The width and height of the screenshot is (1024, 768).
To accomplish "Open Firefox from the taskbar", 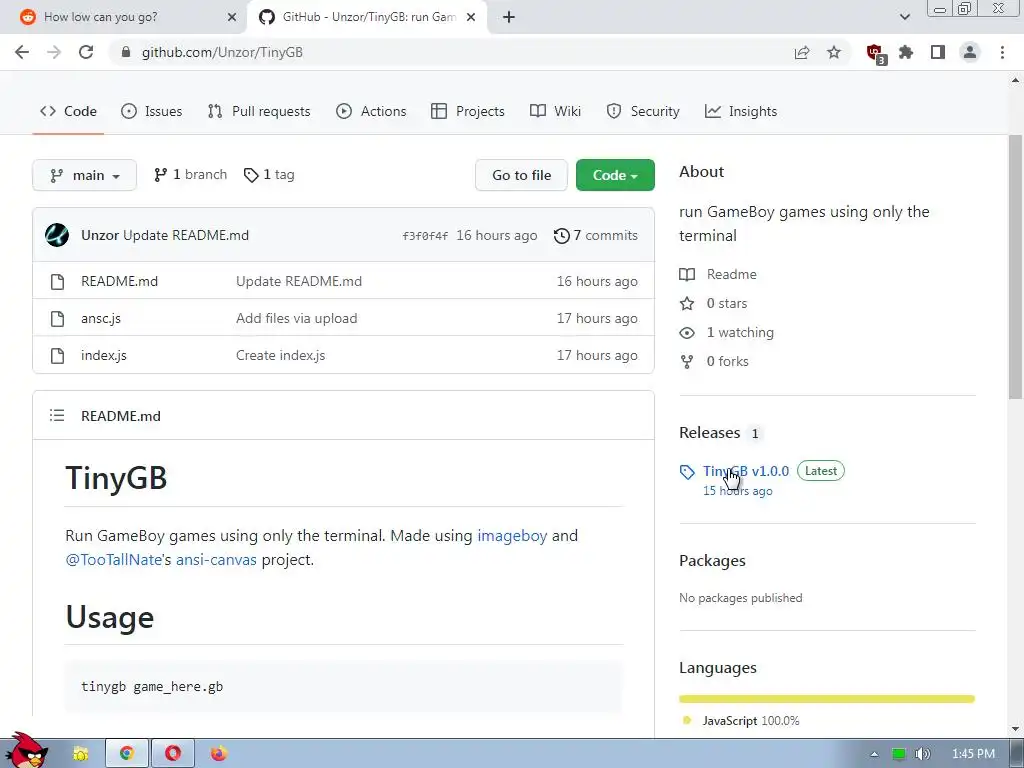I will [x=219, y=754].
